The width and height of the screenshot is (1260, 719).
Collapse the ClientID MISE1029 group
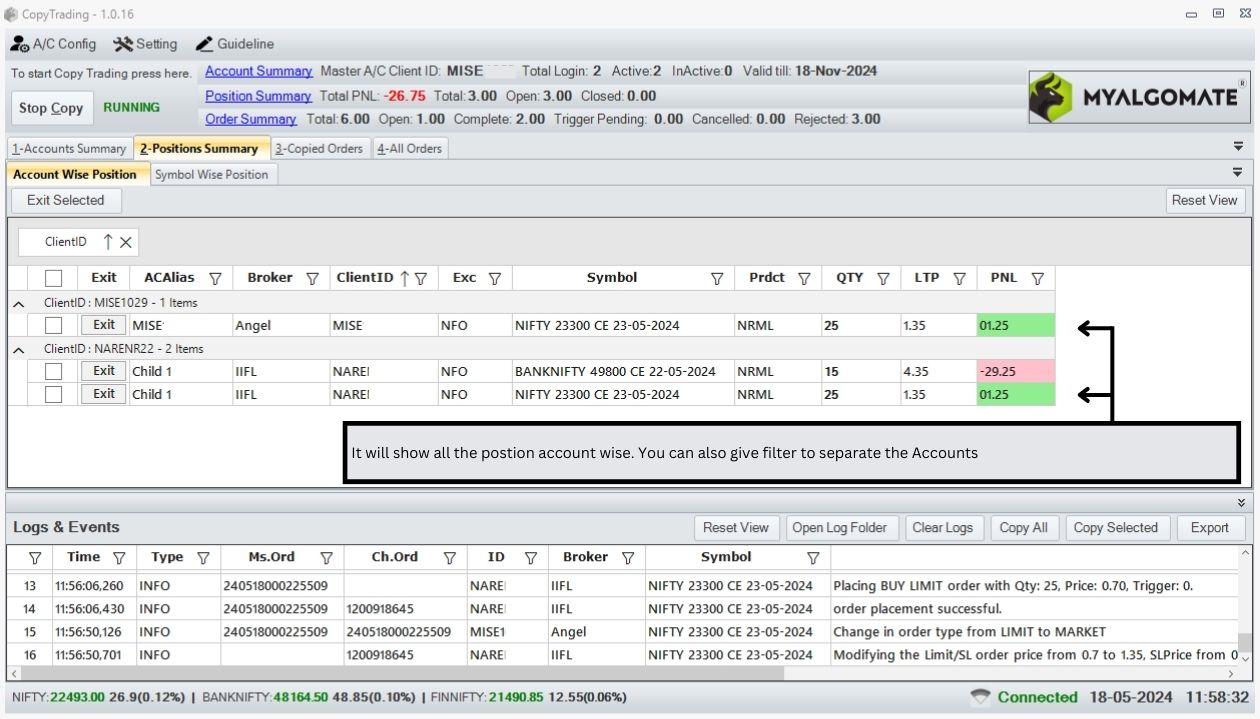point(19,302)
